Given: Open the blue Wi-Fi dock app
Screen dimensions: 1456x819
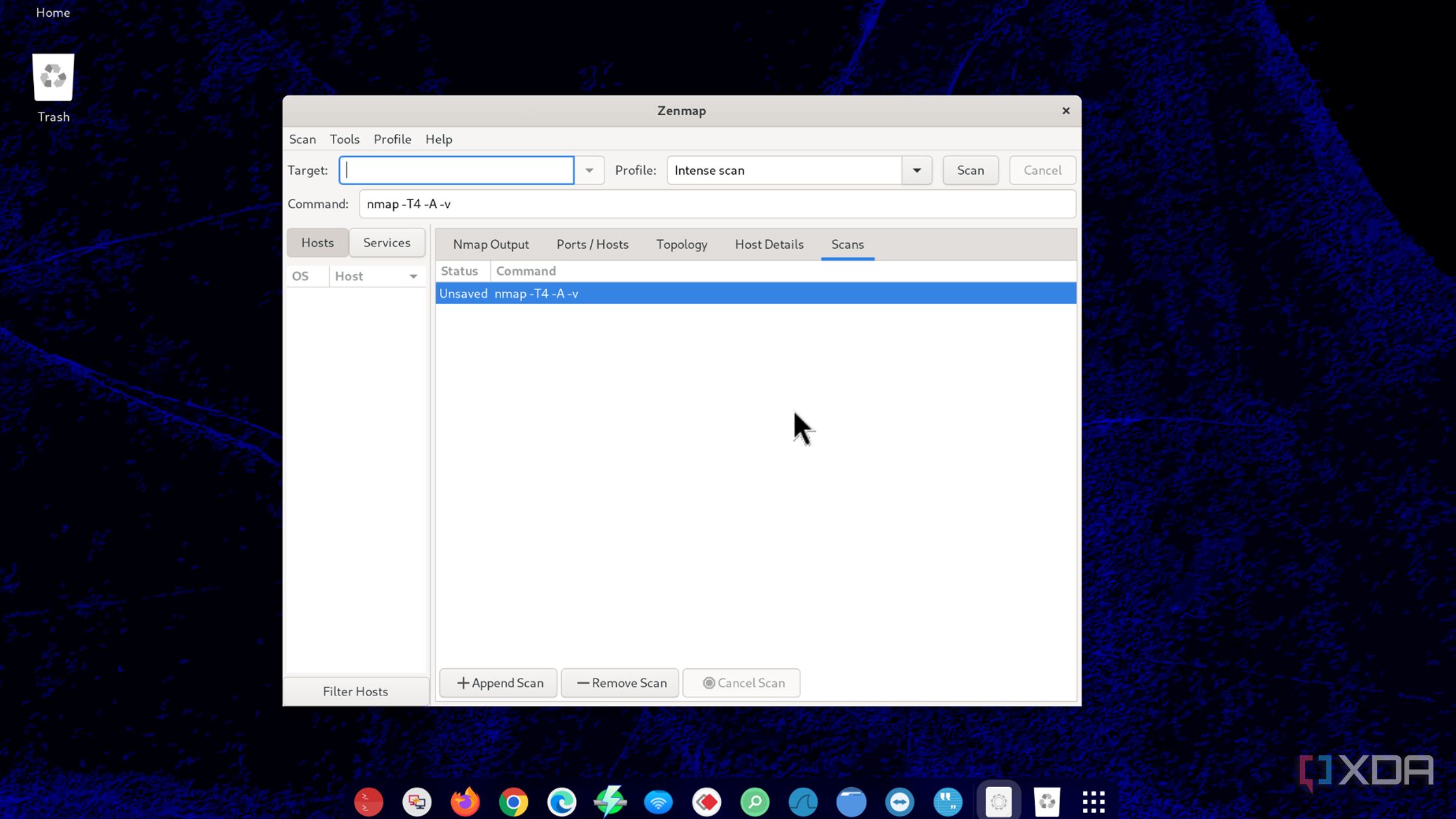Looking at the screenshot, I should [658, 801].
